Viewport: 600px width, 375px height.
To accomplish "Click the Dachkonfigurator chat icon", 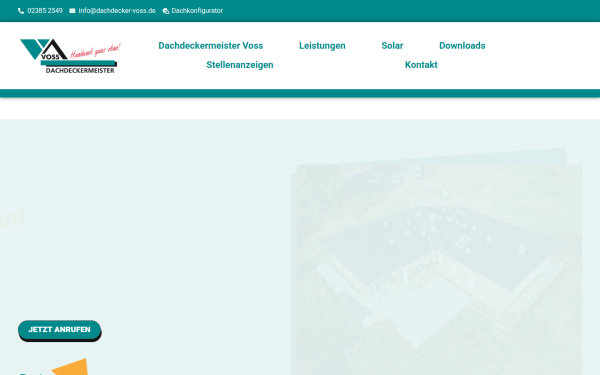I will (x=166, y=11).
